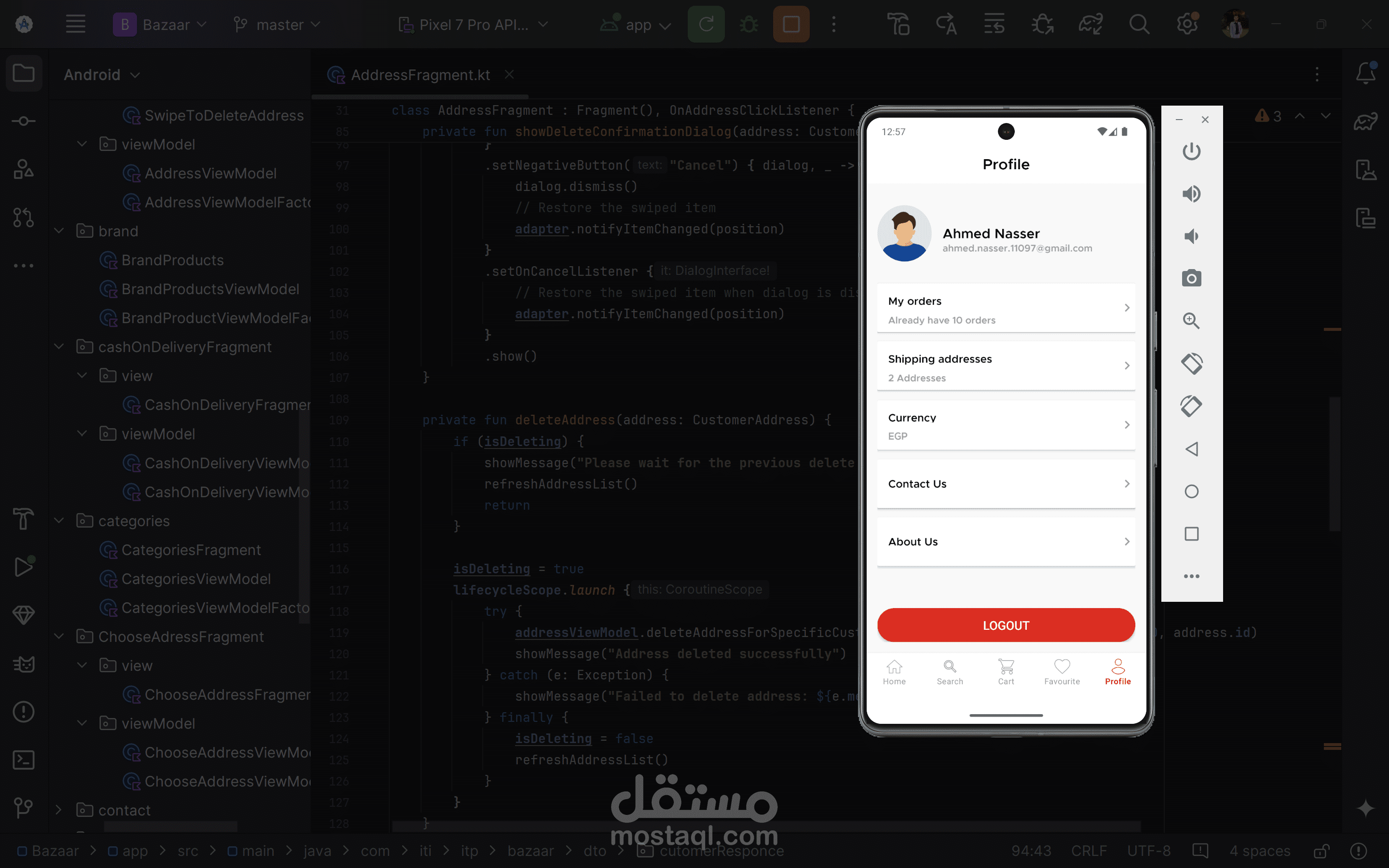The image size is (1389, 868).
Task: Take emulator screenshot with camera icon
Action: [x=1191, y=278]
